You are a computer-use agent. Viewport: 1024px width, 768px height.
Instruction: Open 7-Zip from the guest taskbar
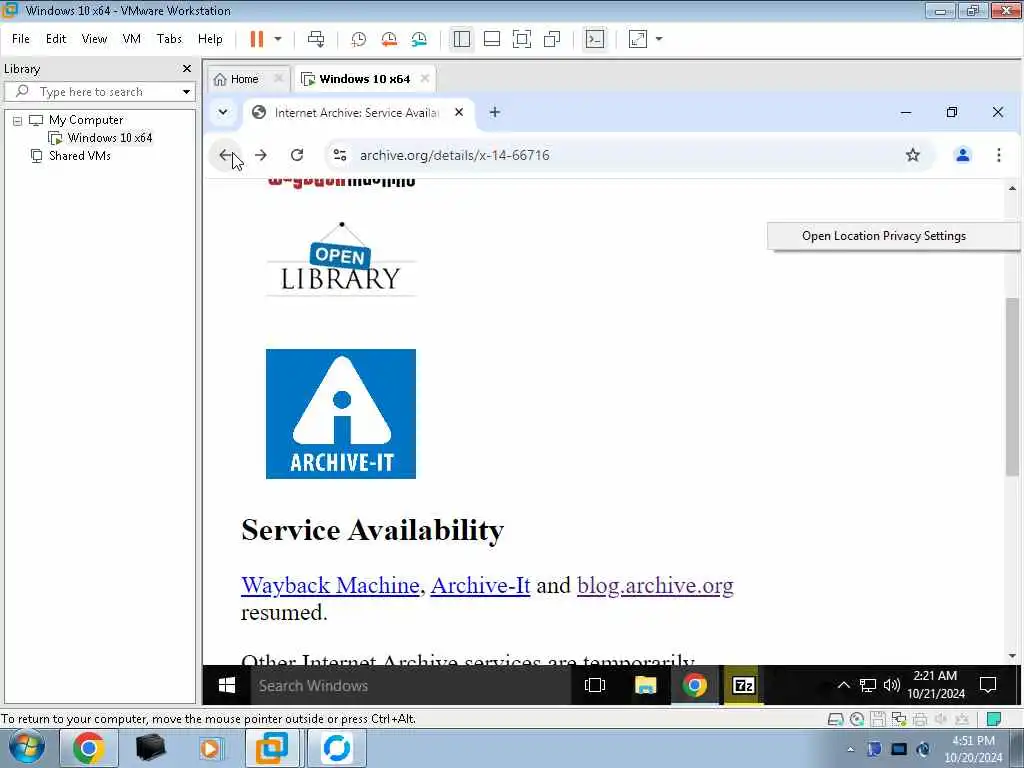[744, 686]
